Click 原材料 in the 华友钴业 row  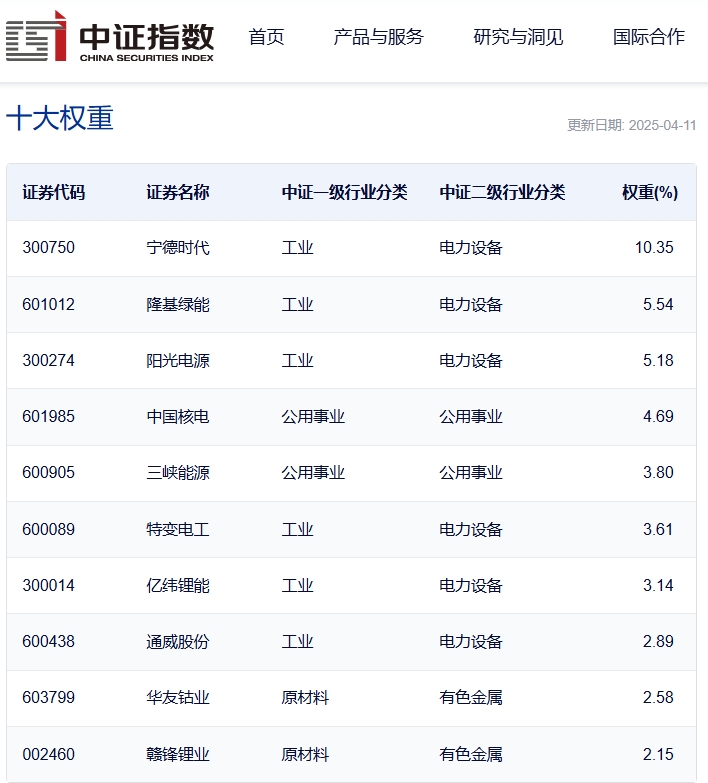(305, 697)
